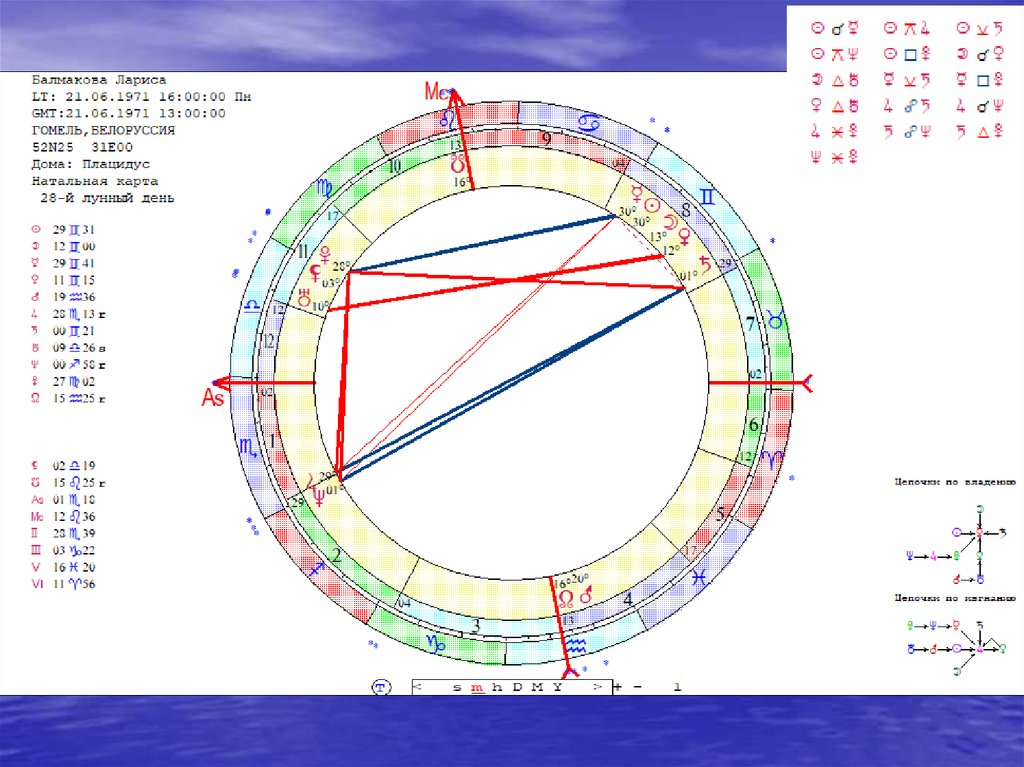Select the hours 'h' time unit

click(498, 688)
